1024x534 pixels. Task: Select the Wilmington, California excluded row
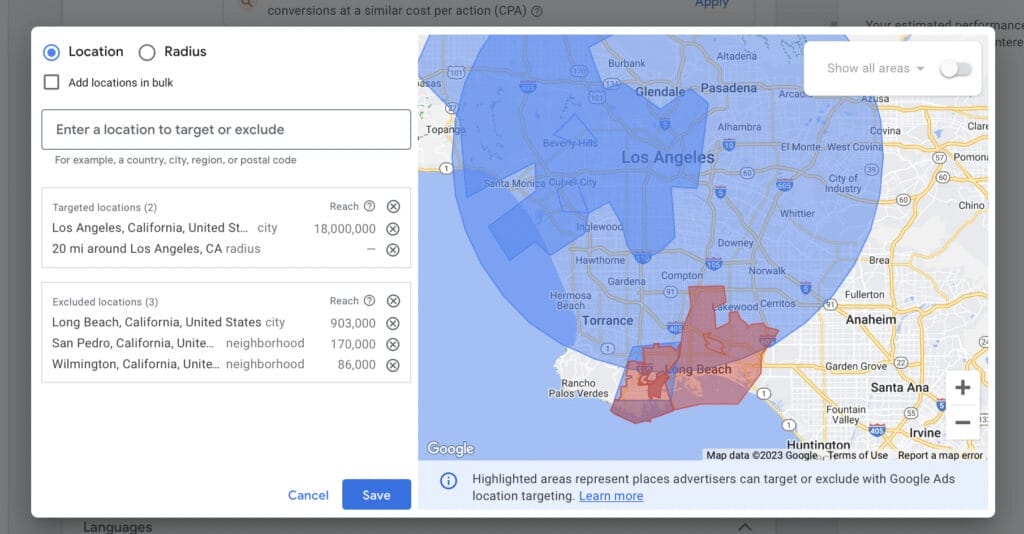click(226, 364)
